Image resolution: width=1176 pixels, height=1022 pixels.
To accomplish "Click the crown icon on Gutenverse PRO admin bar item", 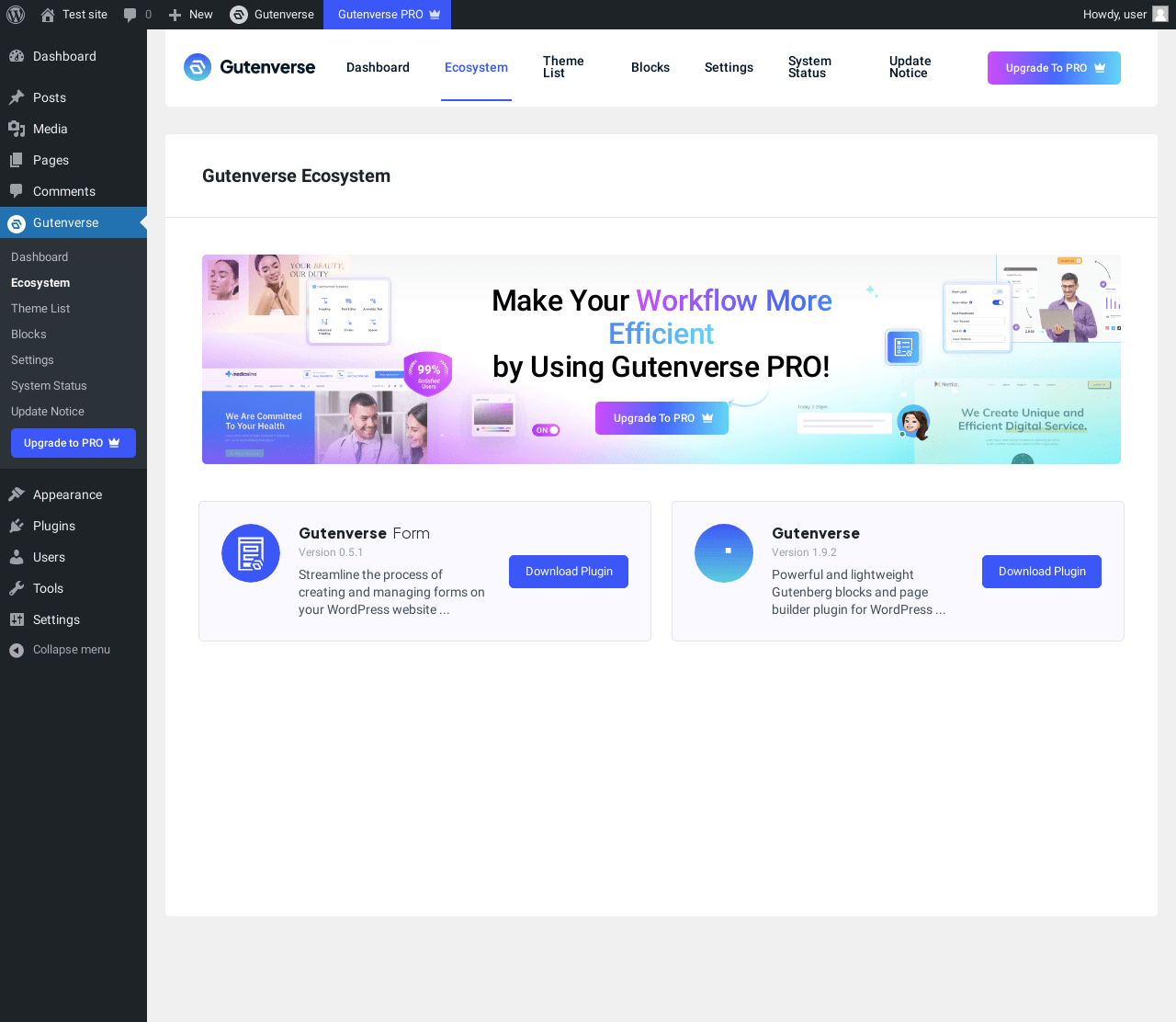I will coord(435,14).
